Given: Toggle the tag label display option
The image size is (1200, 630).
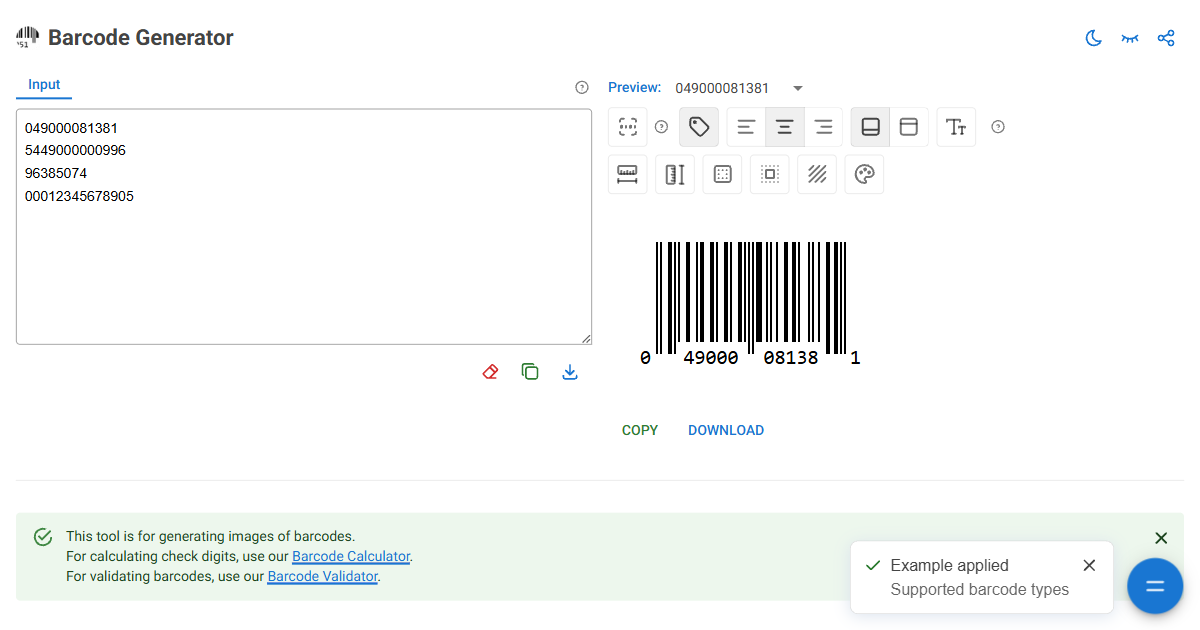Looking at the screenshot, I should point(698,127).
